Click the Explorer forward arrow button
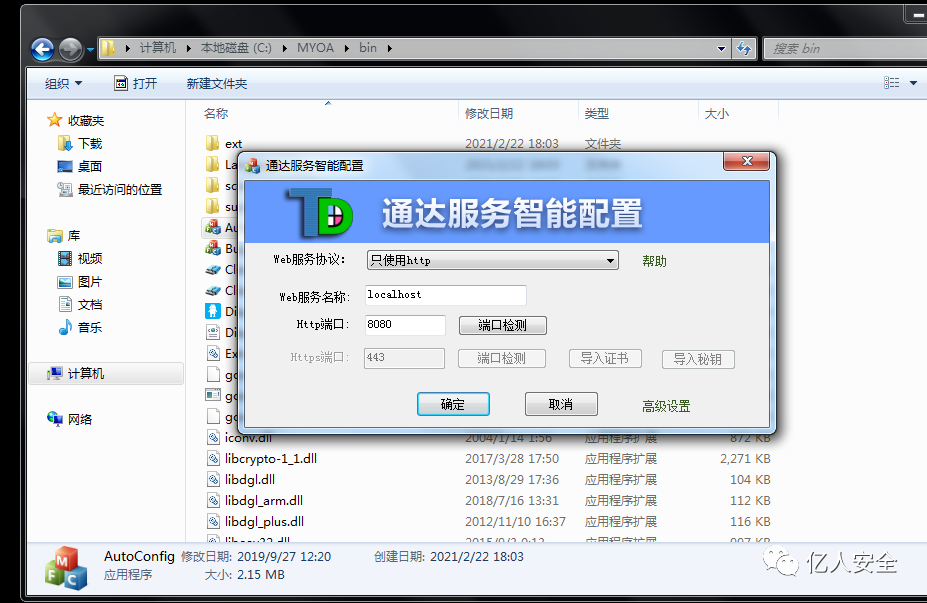The width and height of the screenshot is (927, 603). click(x=70, y=49)
